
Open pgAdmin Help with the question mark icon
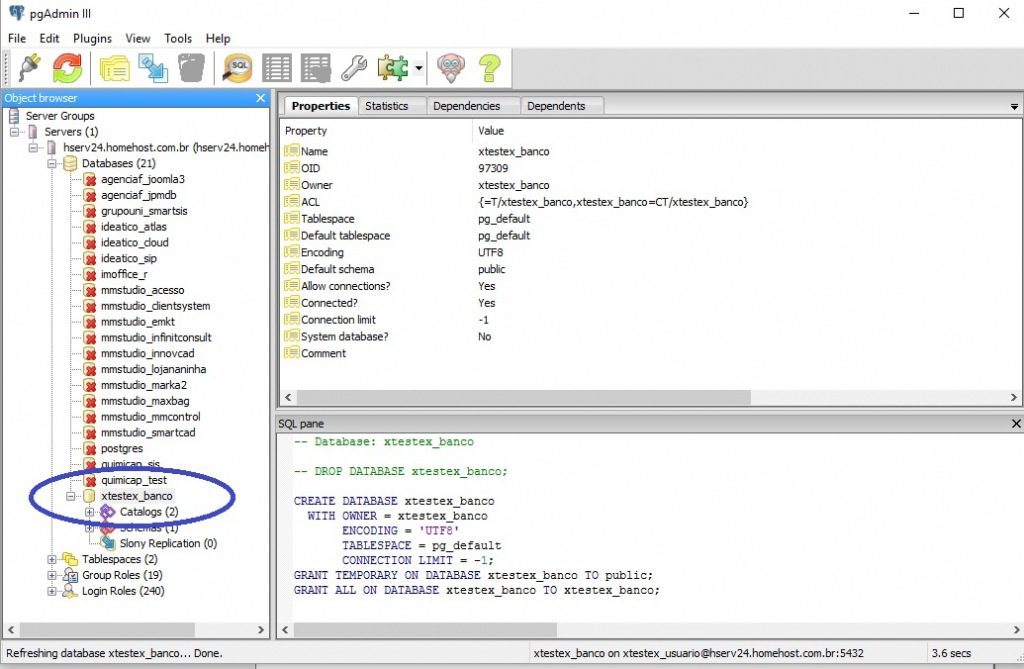tap(489, 68)
